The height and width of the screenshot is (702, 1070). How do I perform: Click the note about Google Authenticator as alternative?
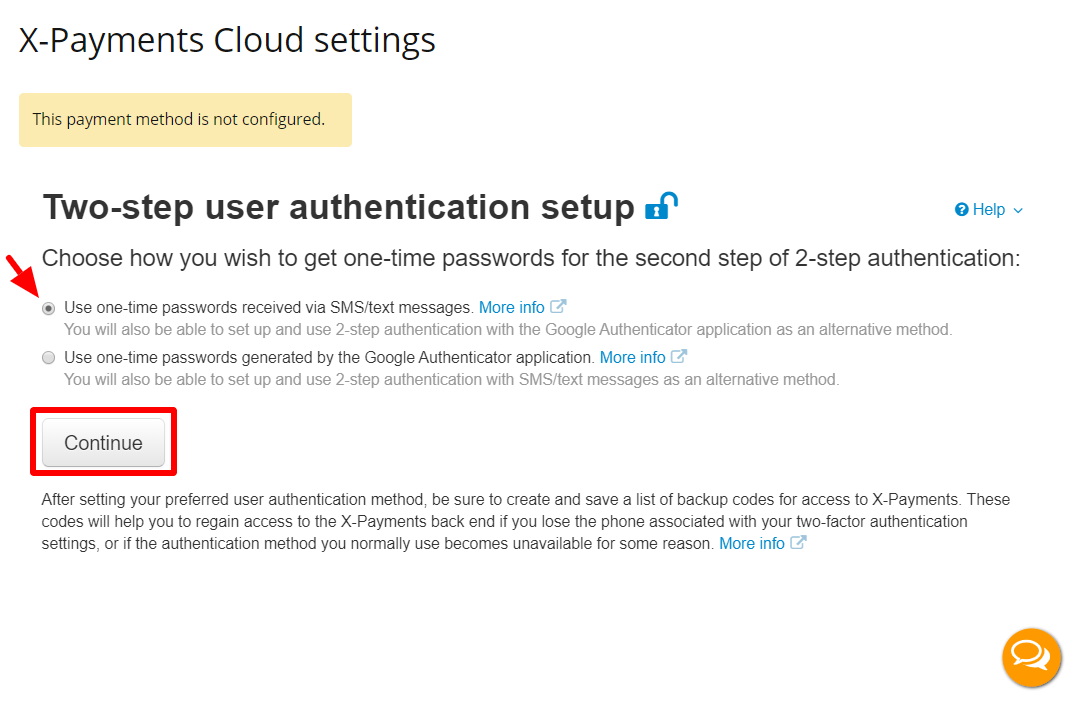(508, 330)
